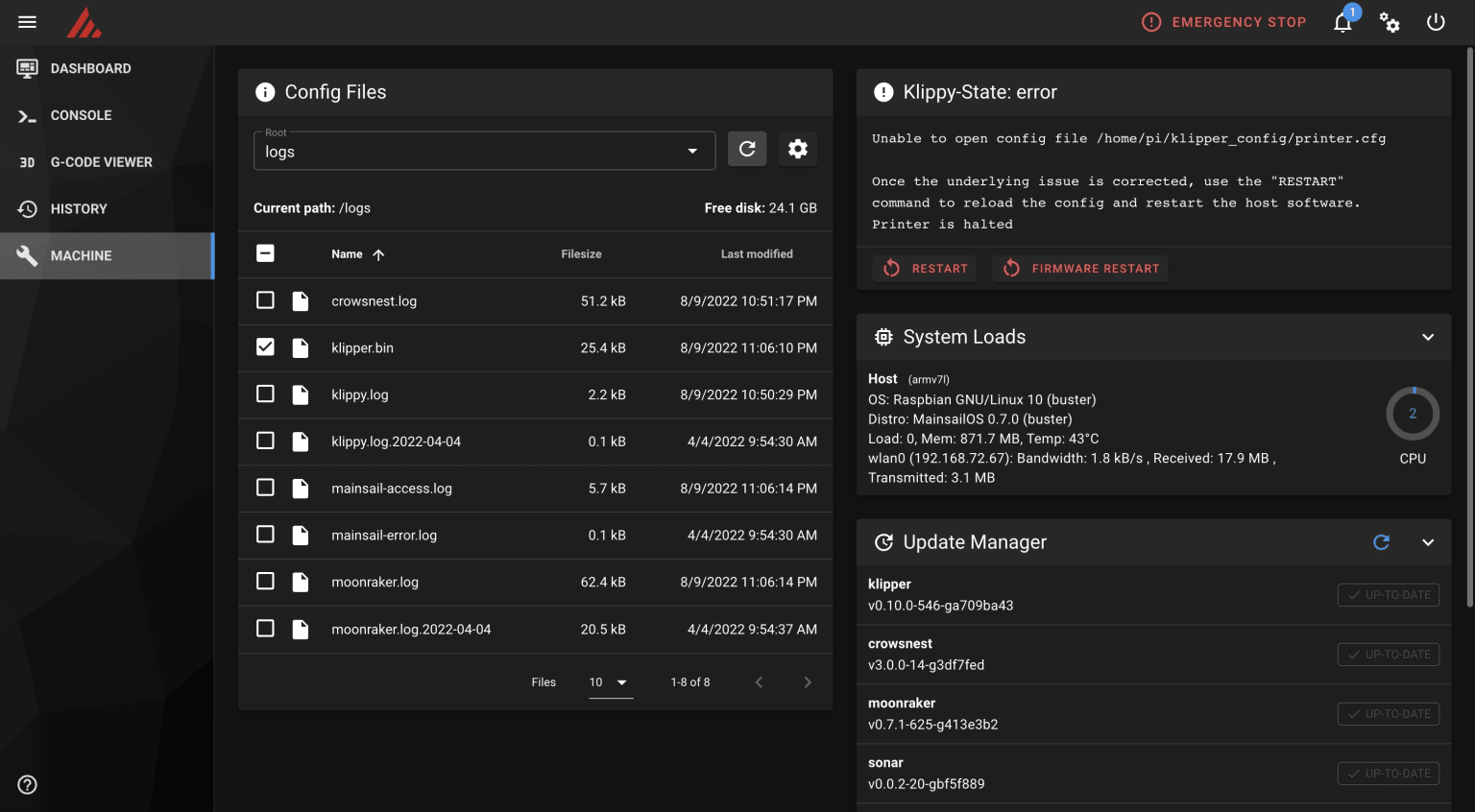Sort files by Filesize column
The width and height of the screenshot is (1475, 812).
tap(581, 254)
